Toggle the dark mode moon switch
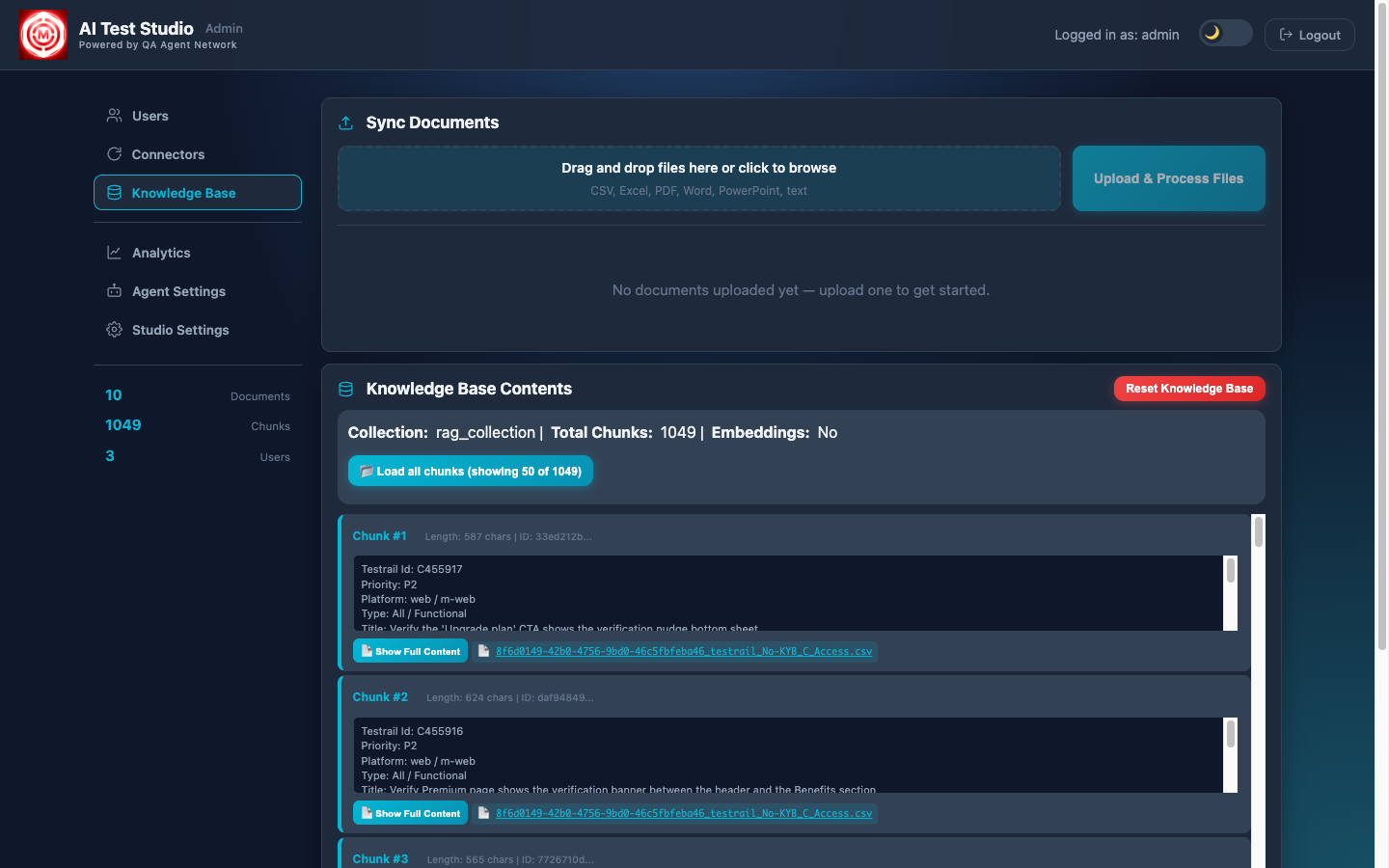 point(1226,33)
